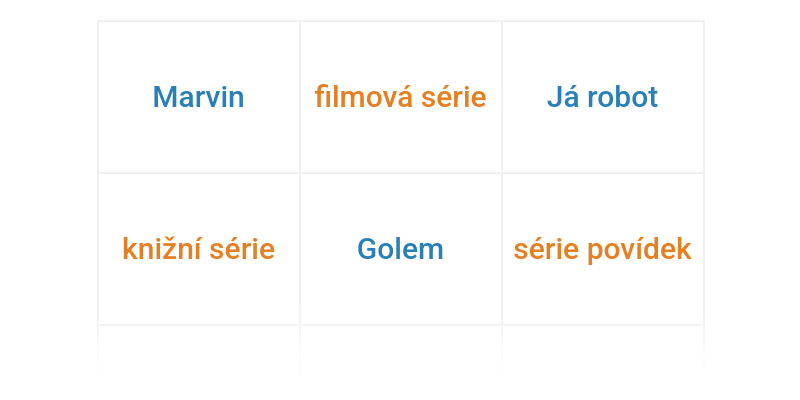This screenshot has height=400, width=800.
Task: Pick the 'knižní série' card
Action: pyautogui.click(x=199, y=249)
